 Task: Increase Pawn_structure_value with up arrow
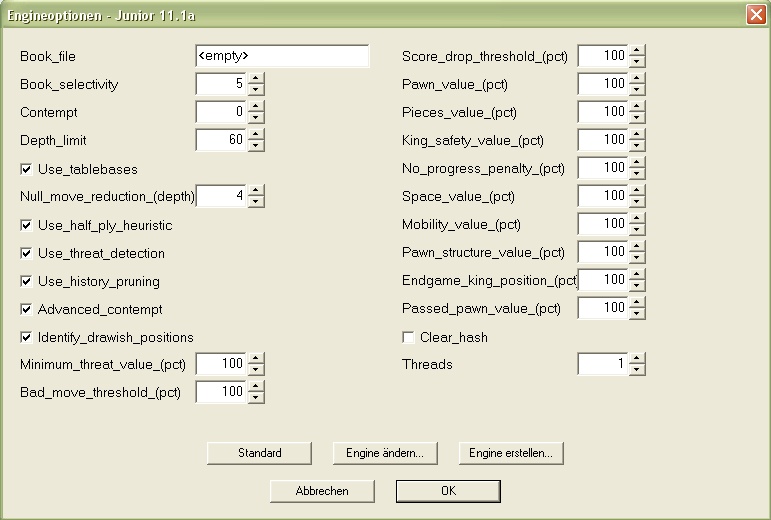click(x=637, y=246)
